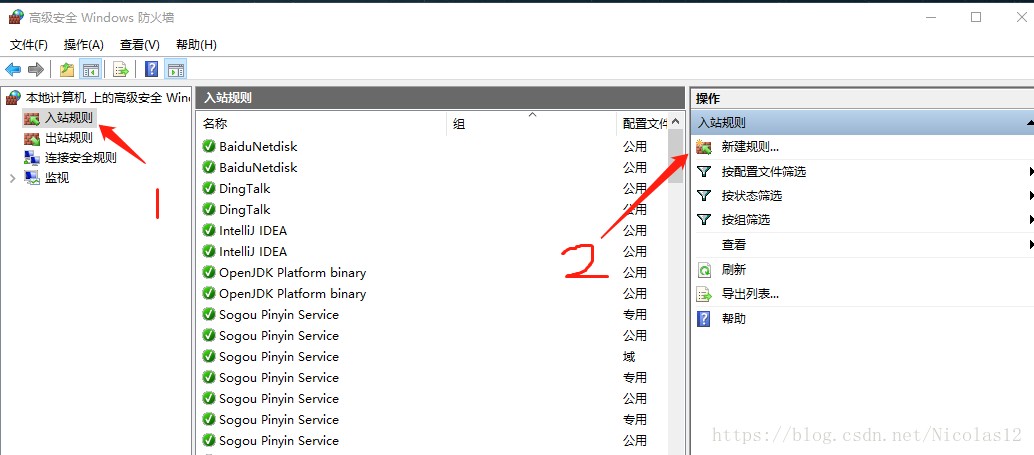Toggle the show/hide console tree icon
Image resolution: width=1034 pixels, height=455 pixels.
90,69
